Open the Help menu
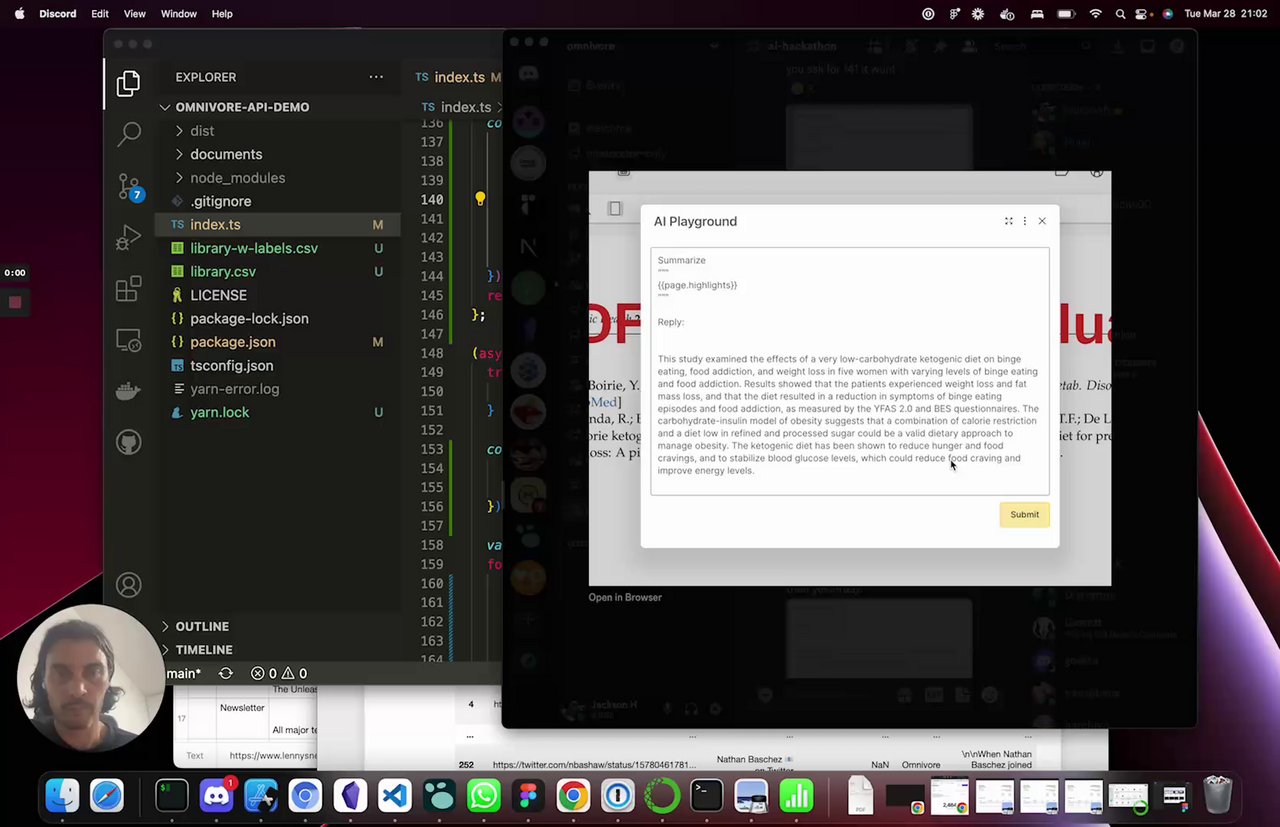 (x=222, y=14)
